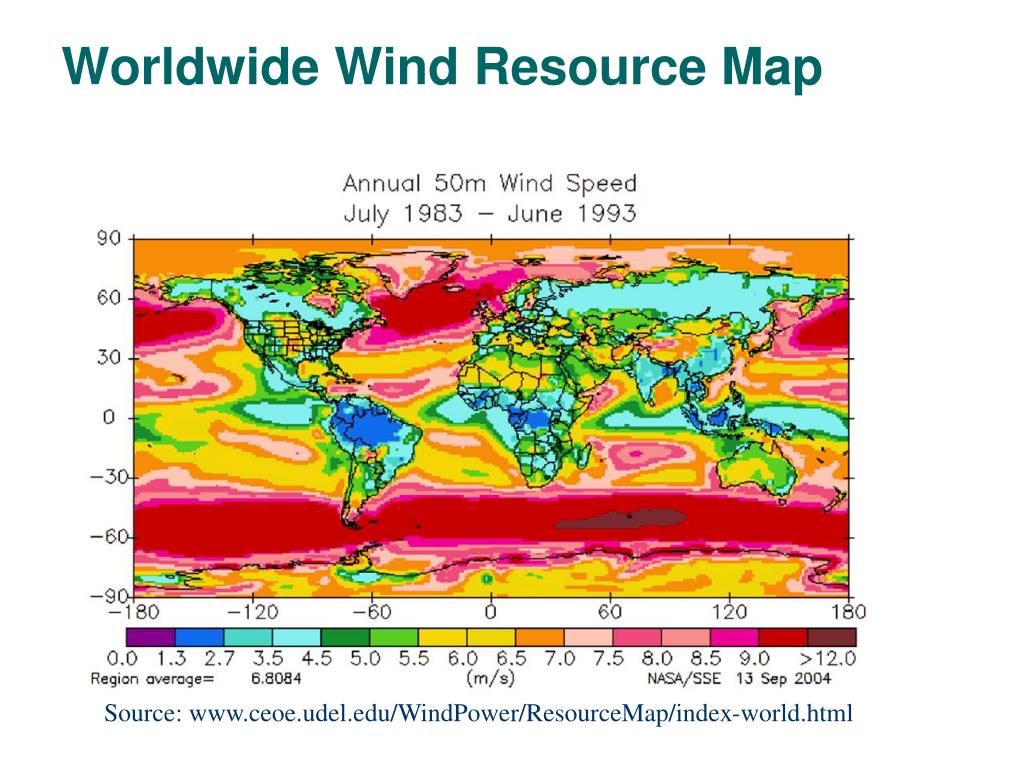1024x768 pixels.
Task: Click the 90 latitude axis label
Action: click(109, 238)
